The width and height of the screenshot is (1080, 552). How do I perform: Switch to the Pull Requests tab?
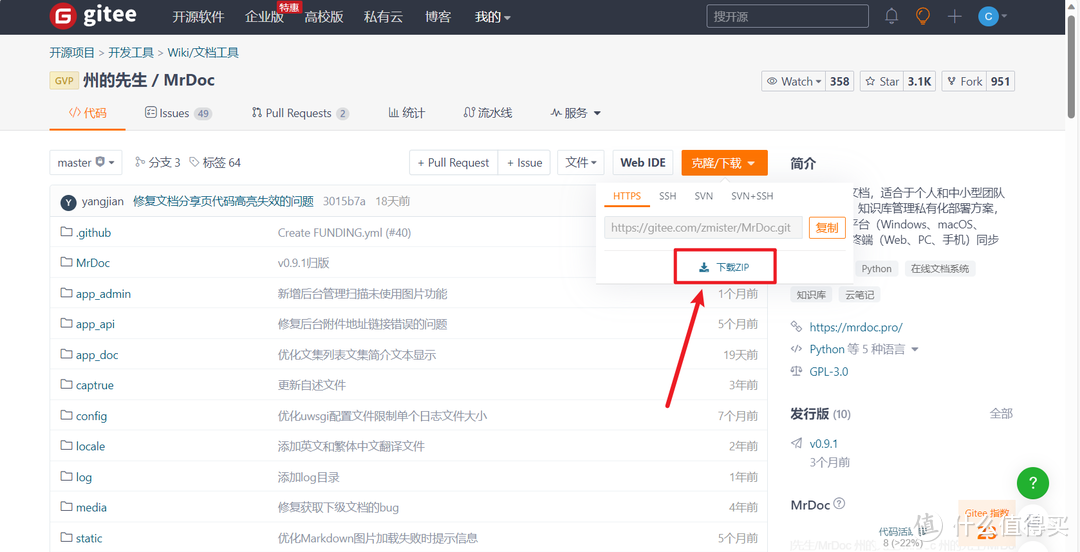pyautogui.click(x=300, y=113)
